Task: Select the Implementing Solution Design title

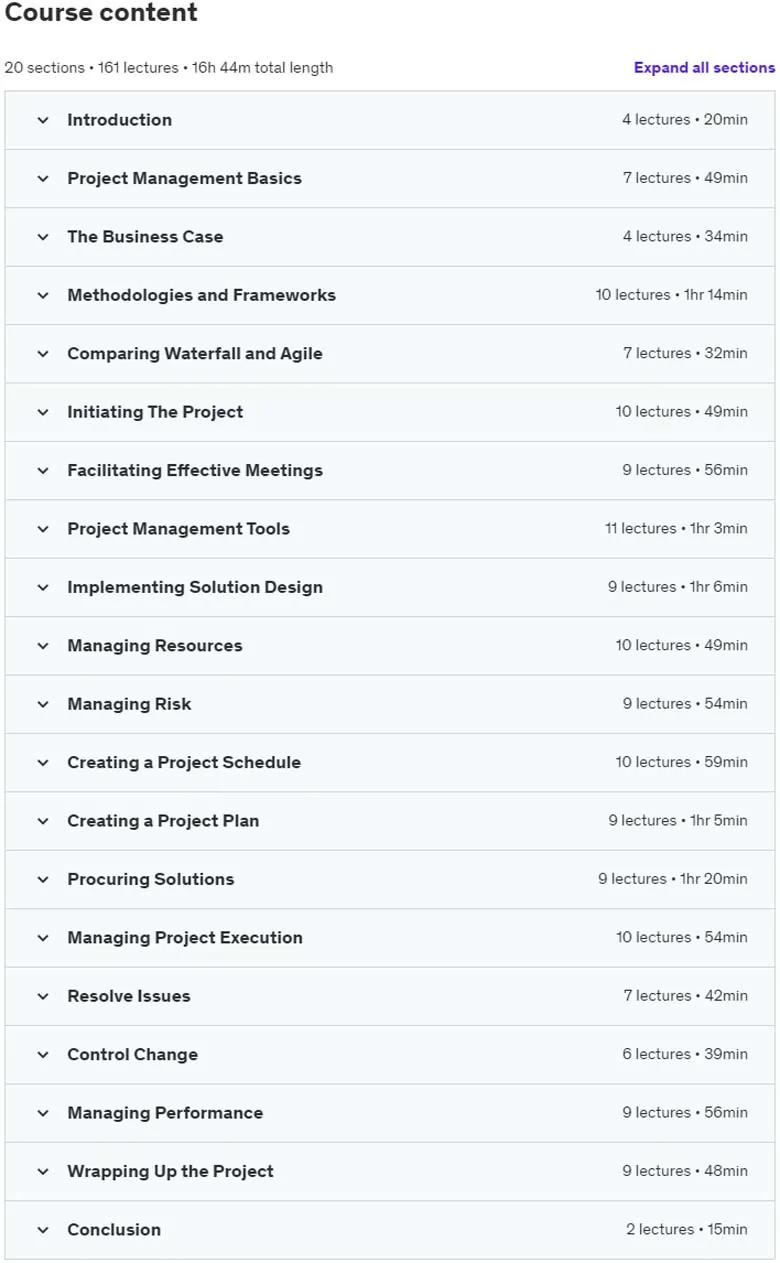Action: [195, 587]
